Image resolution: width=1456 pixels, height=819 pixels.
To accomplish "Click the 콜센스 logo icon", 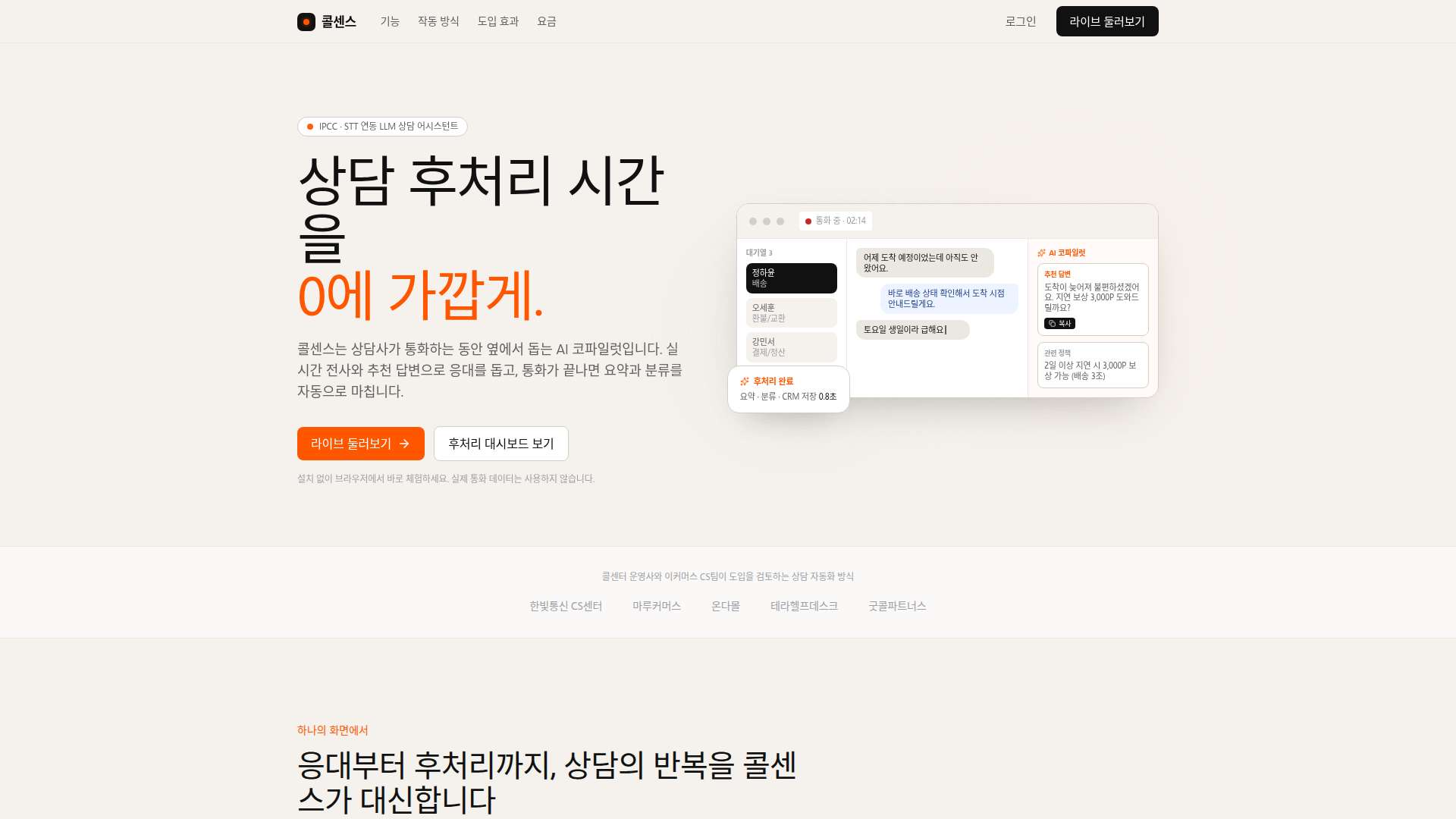I will [x=306, y=21].
